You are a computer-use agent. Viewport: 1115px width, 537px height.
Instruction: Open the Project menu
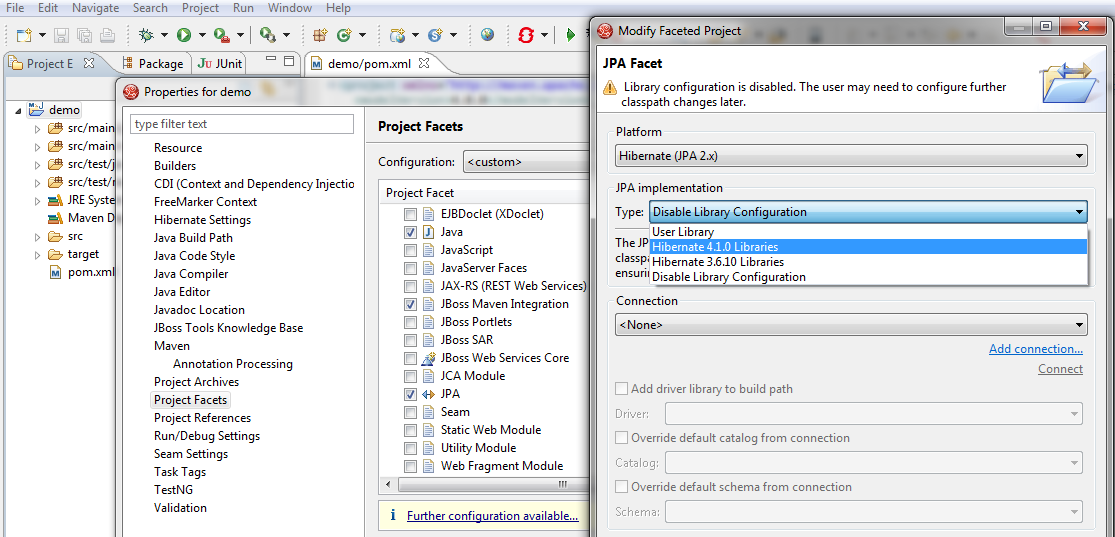pos(201,8)
